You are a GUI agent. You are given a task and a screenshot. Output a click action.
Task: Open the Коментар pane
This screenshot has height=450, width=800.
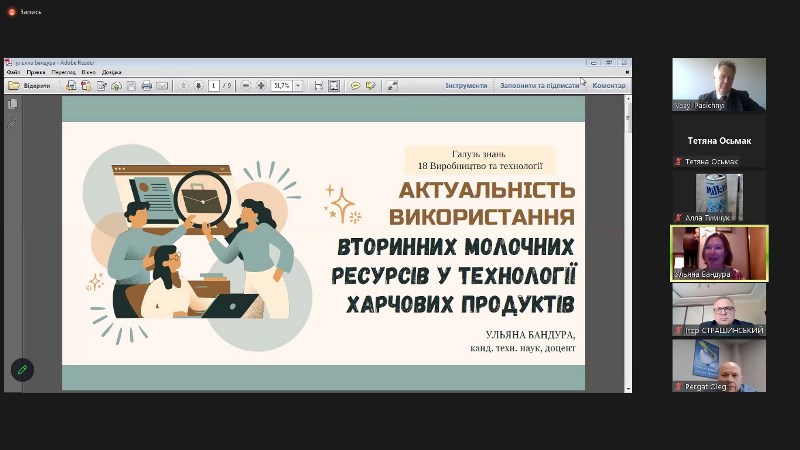[x=609, y=86]
